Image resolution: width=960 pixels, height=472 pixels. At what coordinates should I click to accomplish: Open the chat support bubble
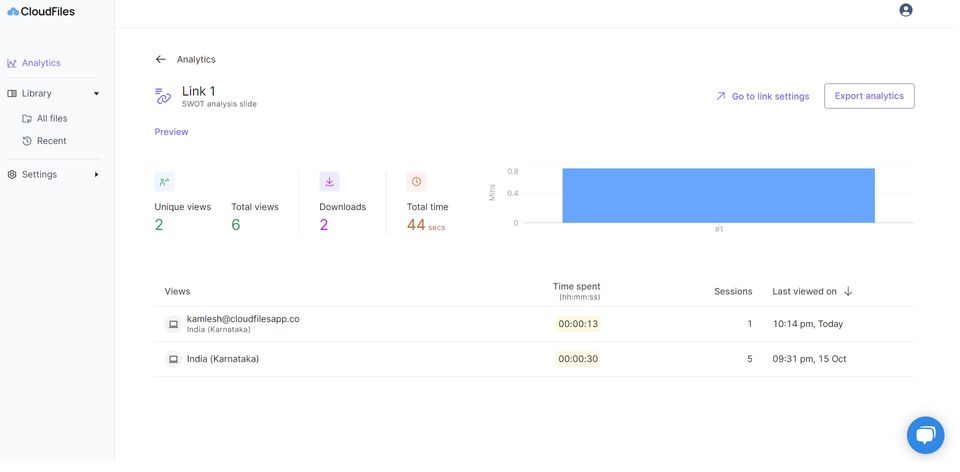coord(925,435)
